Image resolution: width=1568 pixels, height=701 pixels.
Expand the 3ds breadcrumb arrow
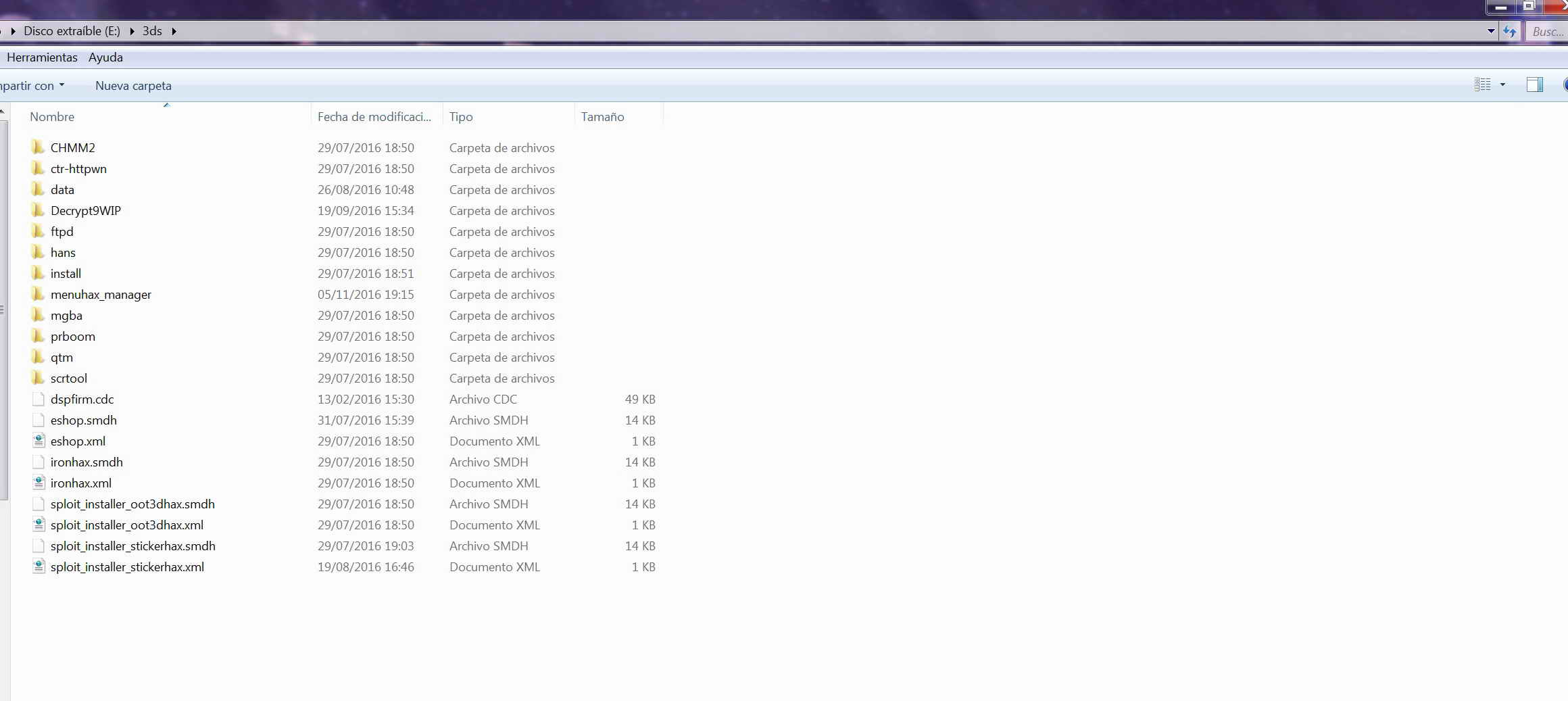click(174, 31)
